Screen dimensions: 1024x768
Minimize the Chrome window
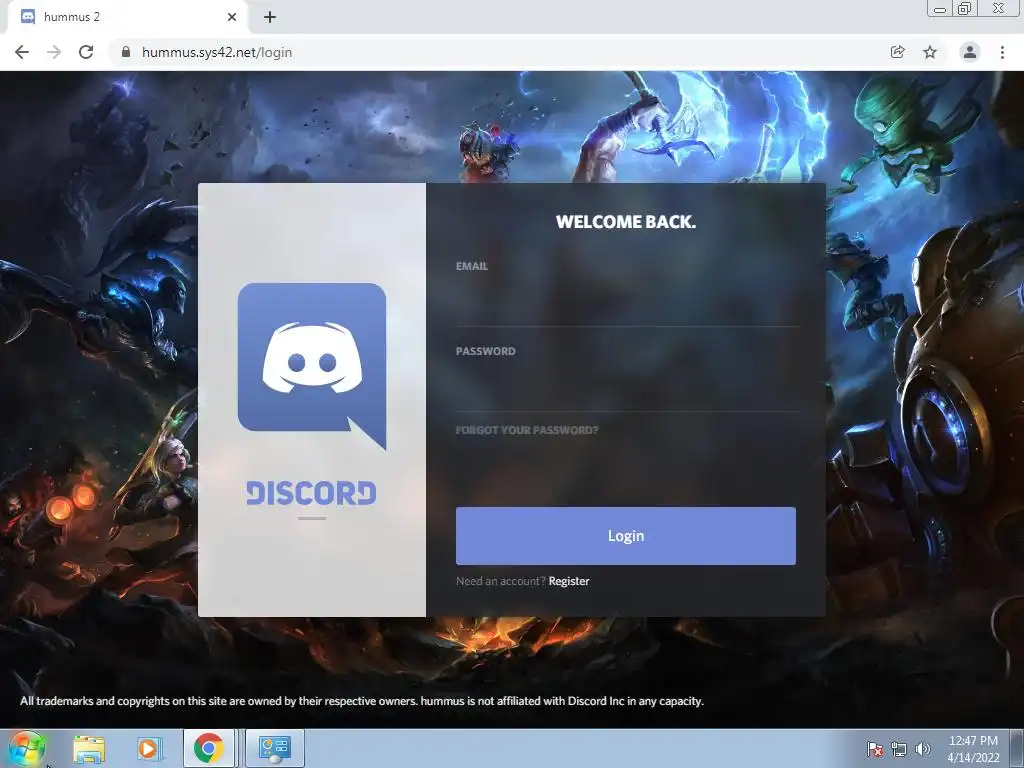pyautogui.click(x=940, y=8)
